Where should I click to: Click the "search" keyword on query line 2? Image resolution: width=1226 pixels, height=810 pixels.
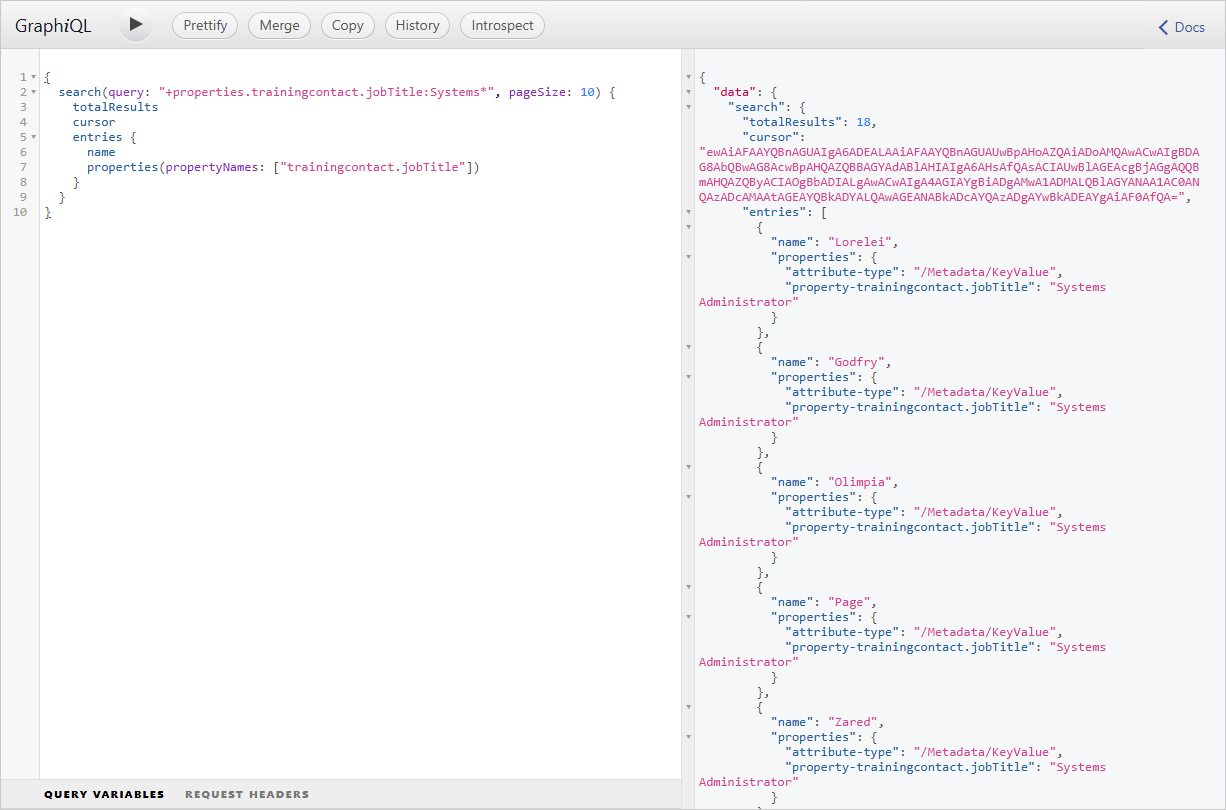click(x=80, y=92)
